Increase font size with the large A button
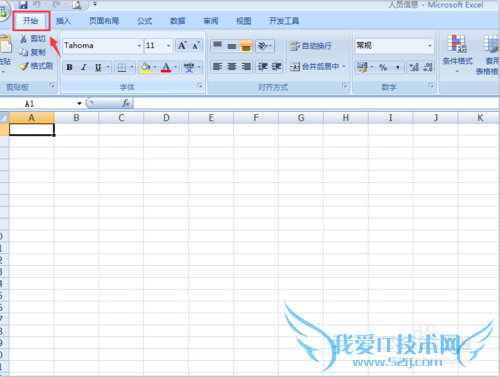Image resolution: width=500 pixels, height=377 pixels. [x=182, y=46]
